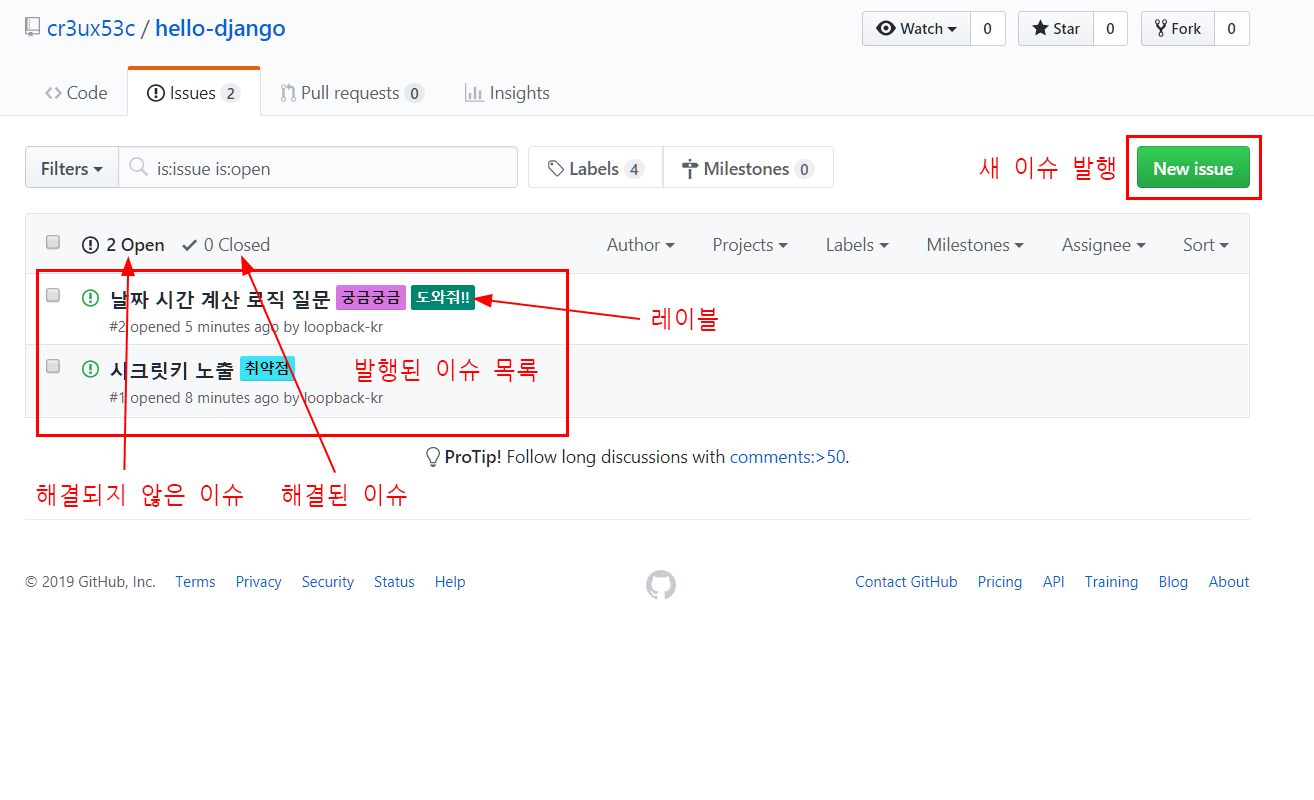Viewport: 1314px width, 800px height.
Task: Check the box for issue 시크릿키 노출
Action: 53,367
